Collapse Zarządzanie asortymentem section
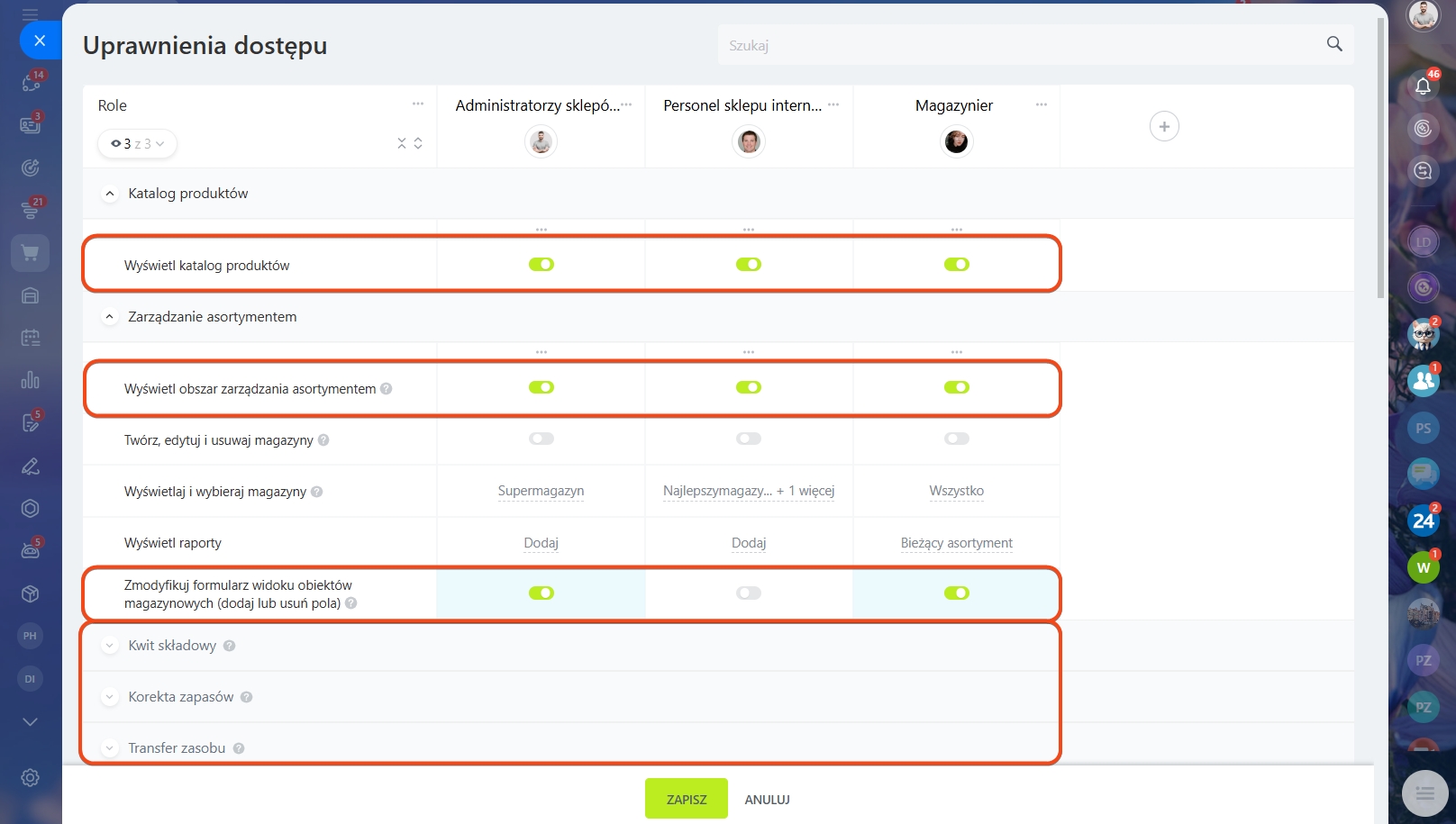 click(x=110, y=317)
